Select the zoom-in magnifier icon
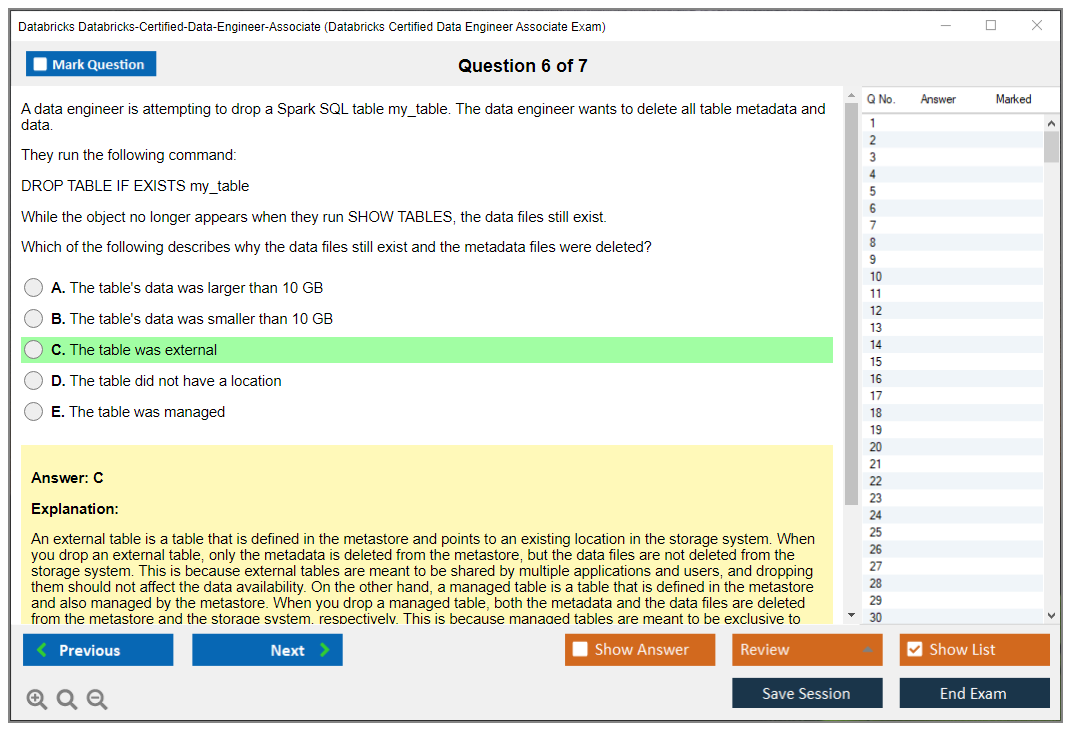Viewport: 1075px width, 735px height. click(37, 699)
